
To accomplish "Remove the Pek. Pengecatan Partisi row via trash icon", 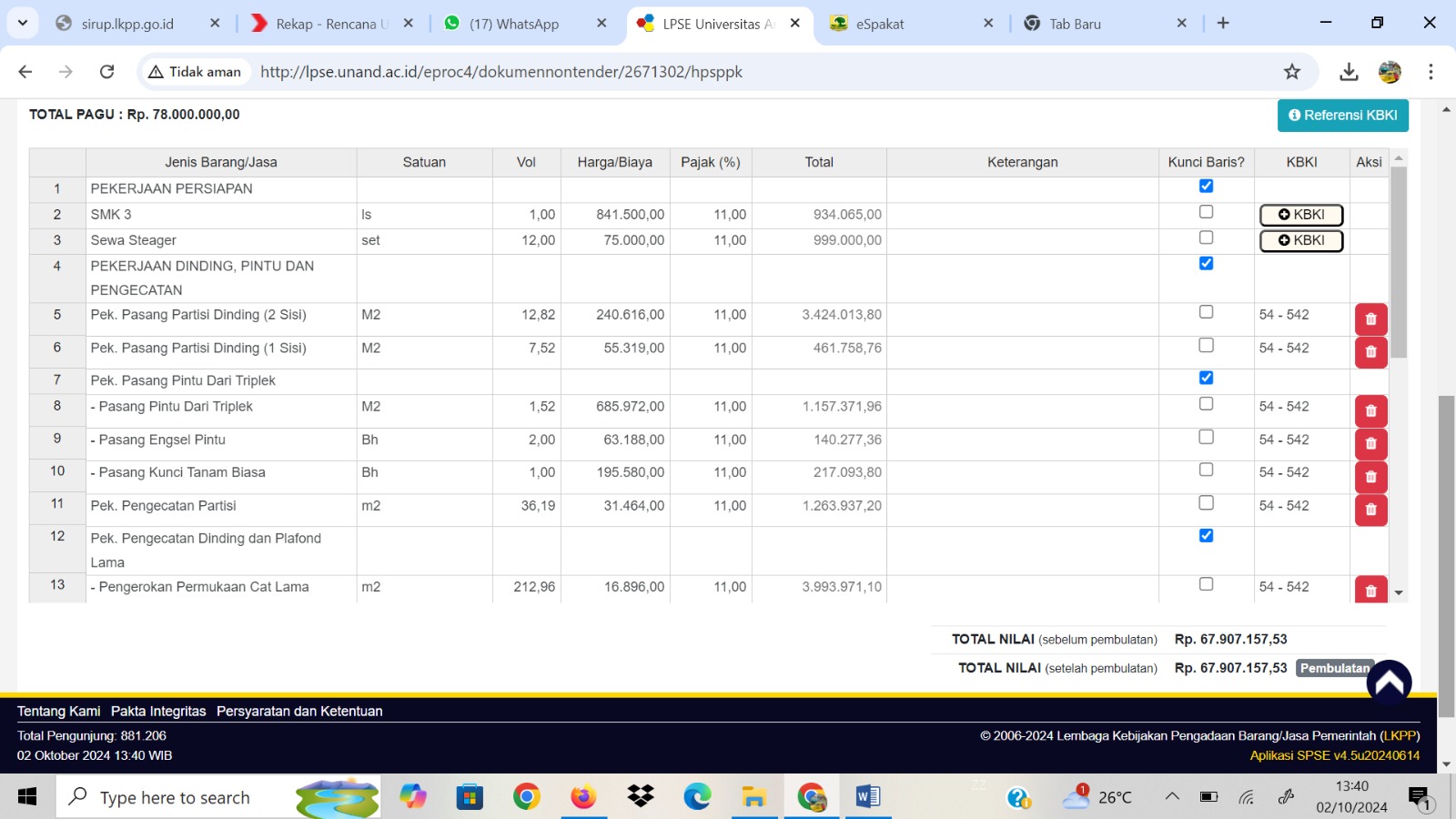I will point(1370,511).
